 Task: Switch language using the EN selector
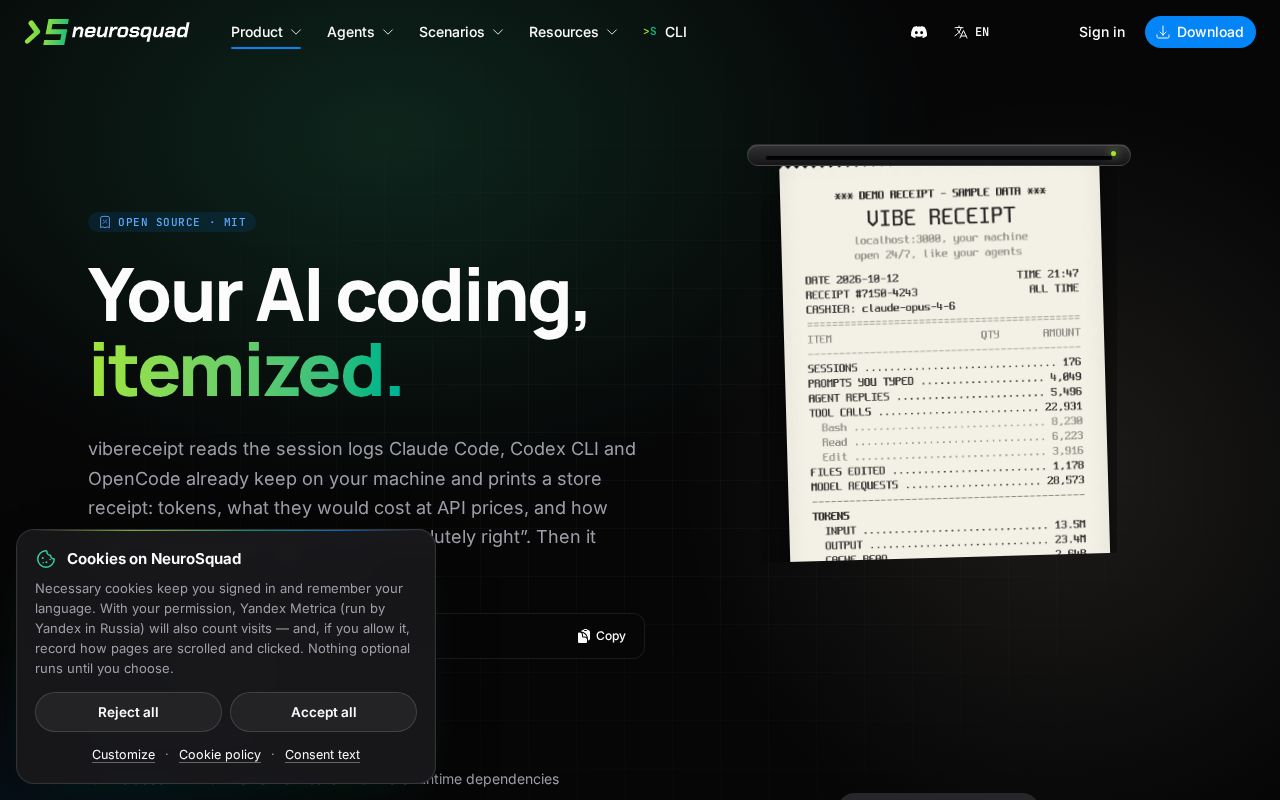pos(972,32)
